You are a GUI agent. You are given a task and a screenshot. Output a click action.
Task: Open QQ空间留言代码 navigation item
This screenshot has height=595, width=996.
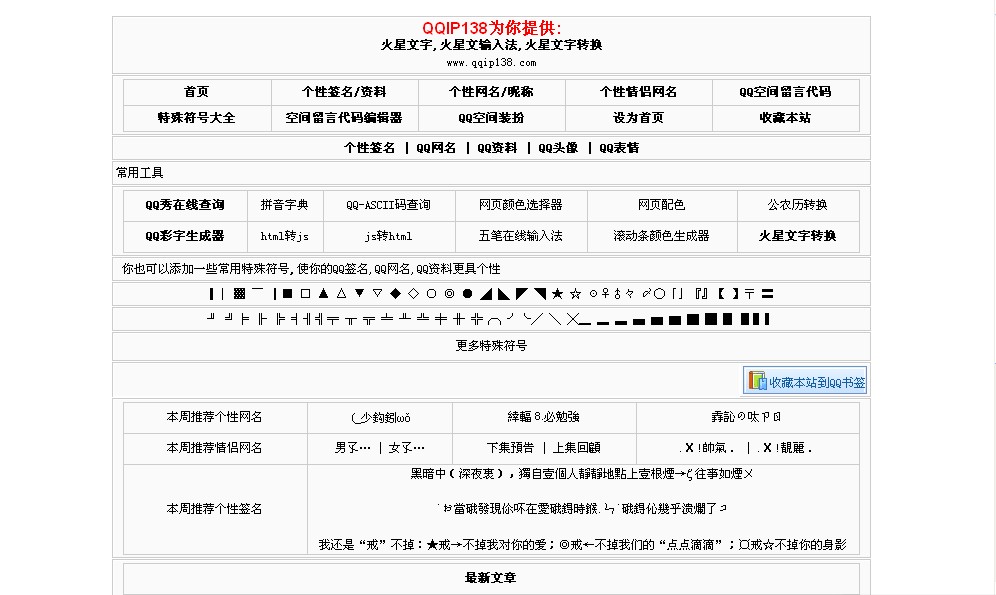(785, 91)
